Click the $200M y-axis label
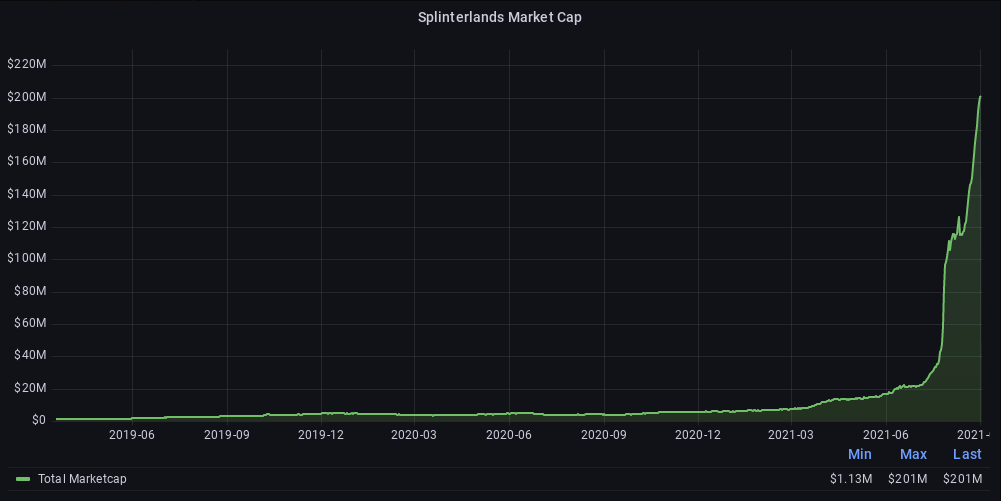This screenshot has height=501, width=1001. coord(27,97)
